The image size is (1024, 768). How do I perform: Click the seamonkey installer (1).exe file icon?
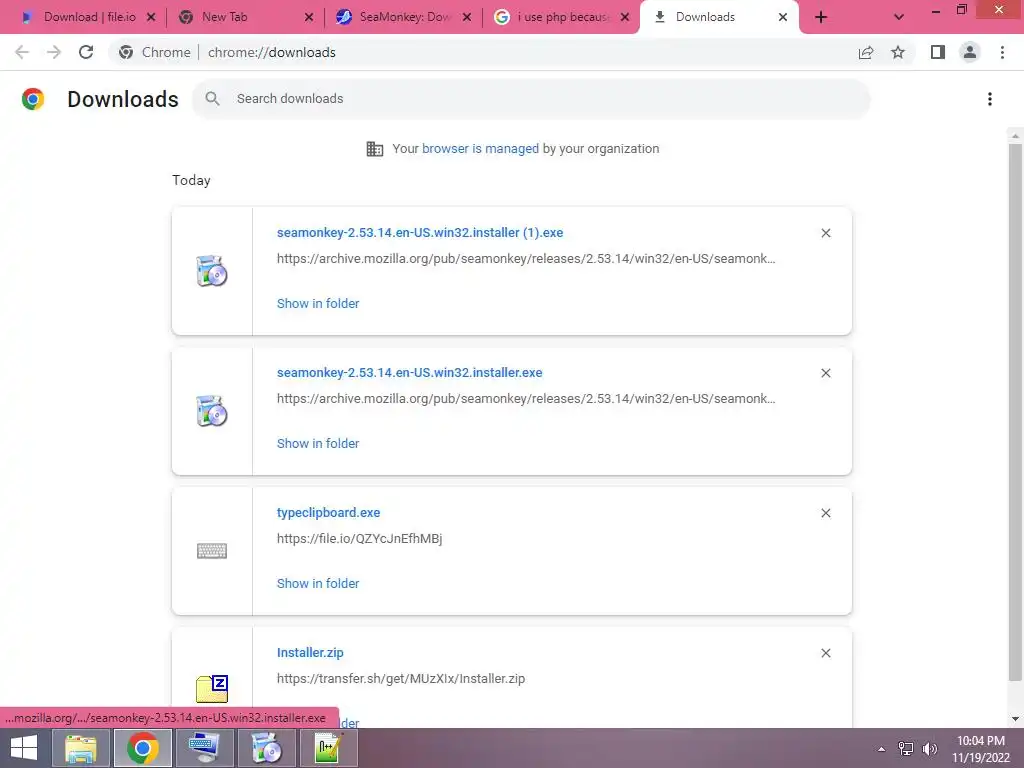coord(212,271)
